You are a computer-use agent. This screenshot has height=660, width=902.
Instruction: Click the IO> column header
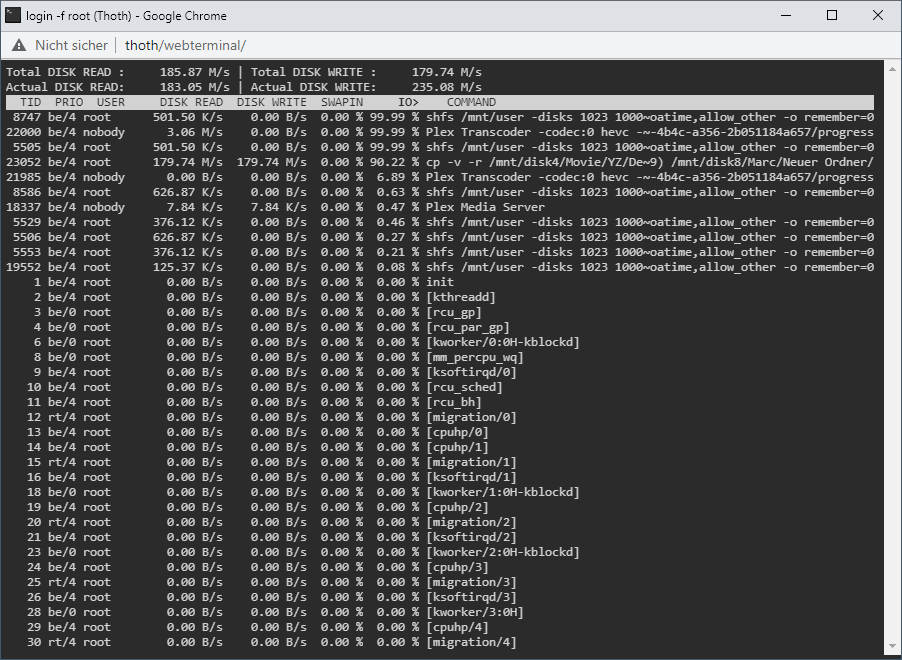pos(408,102)
